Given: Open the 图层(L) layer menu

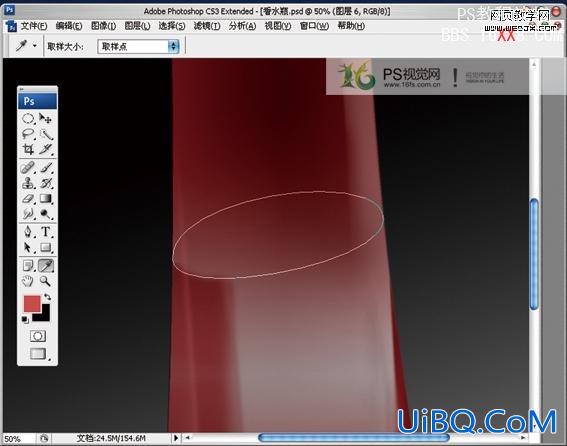Looking at the screenshot, I should (x=137, y=26).
